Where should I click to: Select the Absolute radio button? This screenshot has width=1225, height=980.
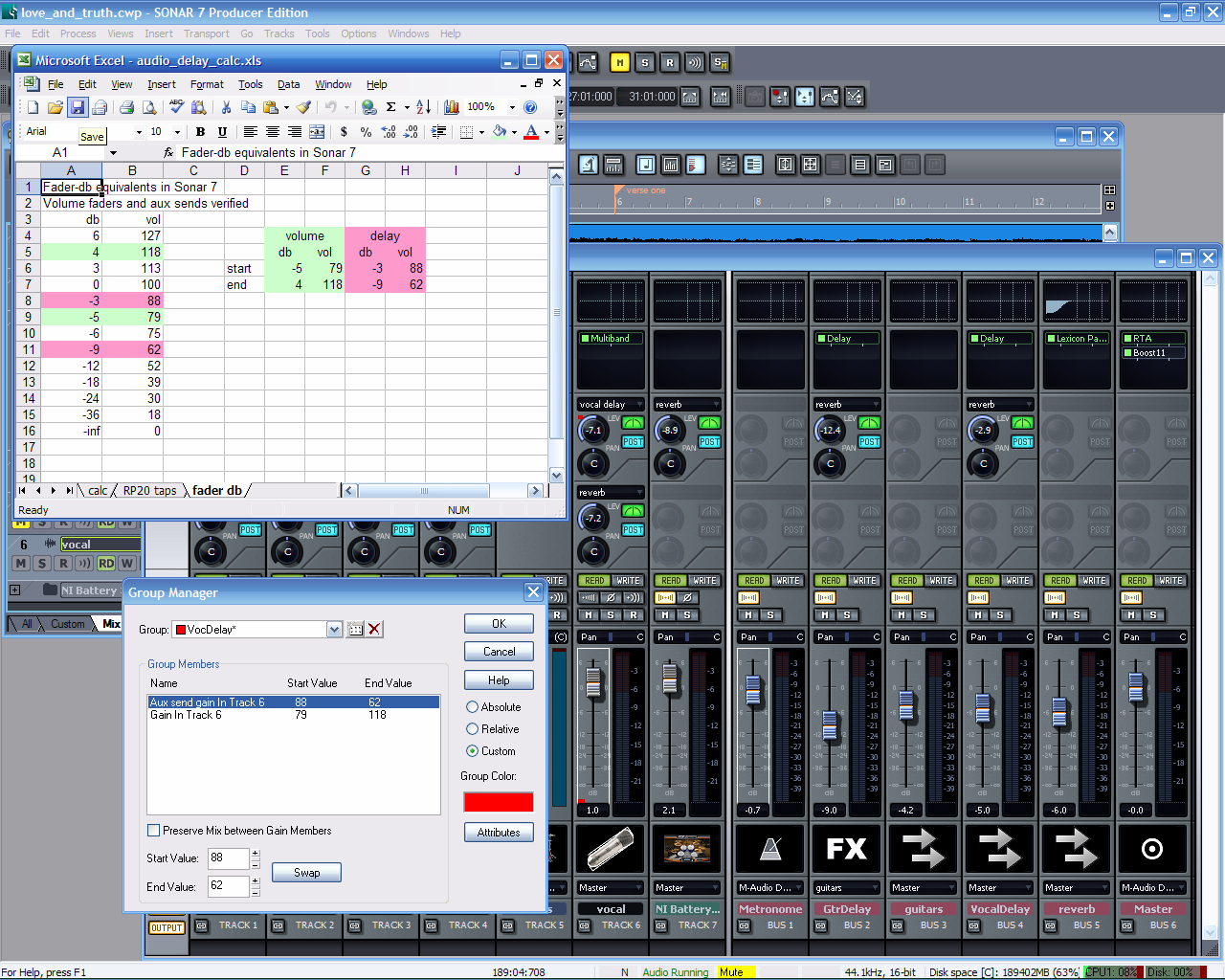(472, 707)
